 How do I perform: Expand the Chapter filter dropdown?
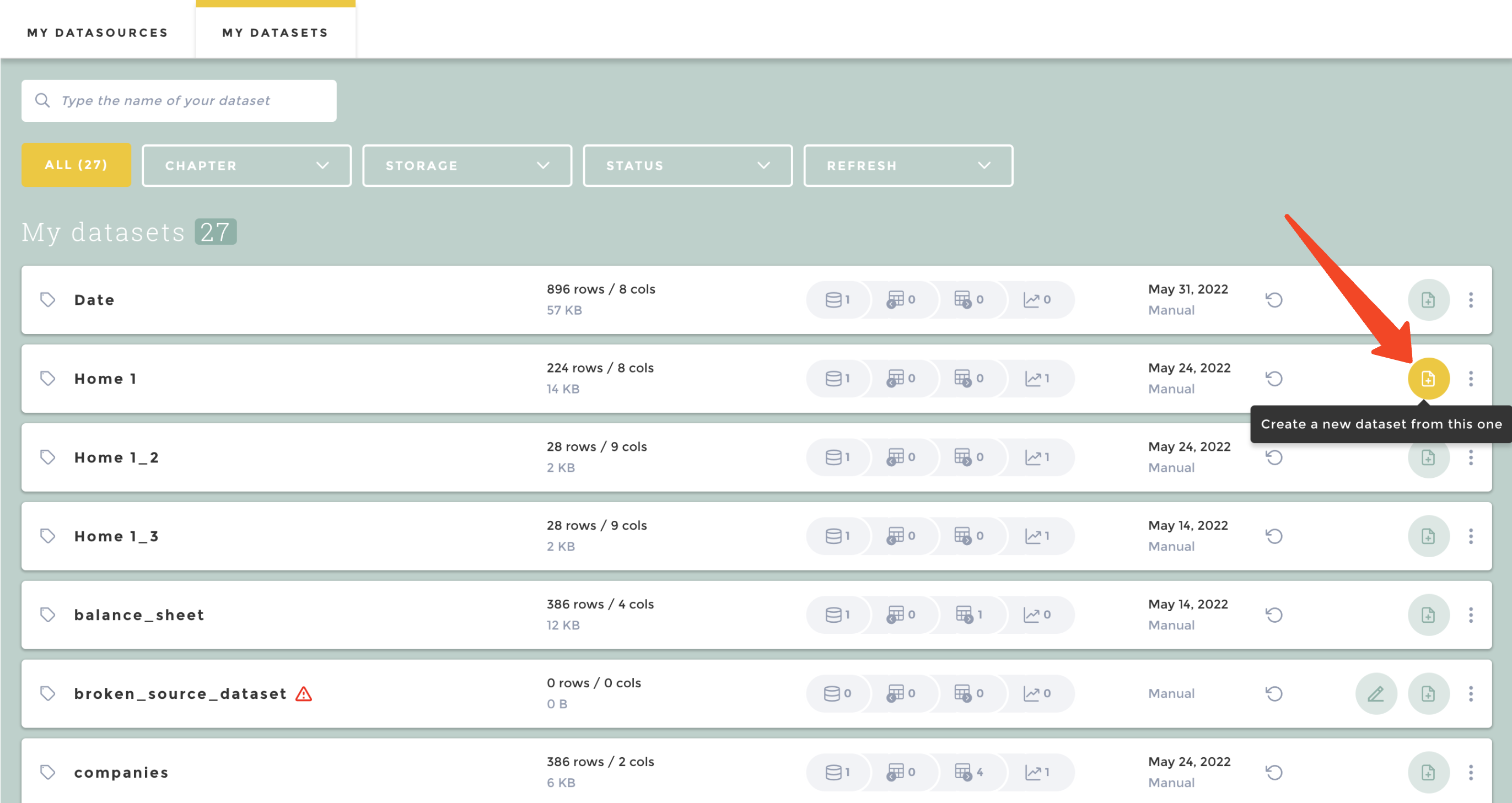pos(246,165)
